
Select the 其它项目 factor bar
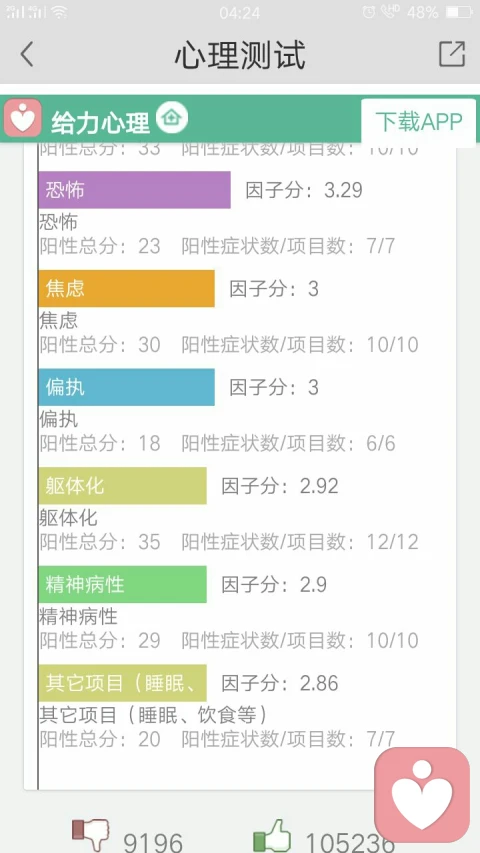point(122,683)
